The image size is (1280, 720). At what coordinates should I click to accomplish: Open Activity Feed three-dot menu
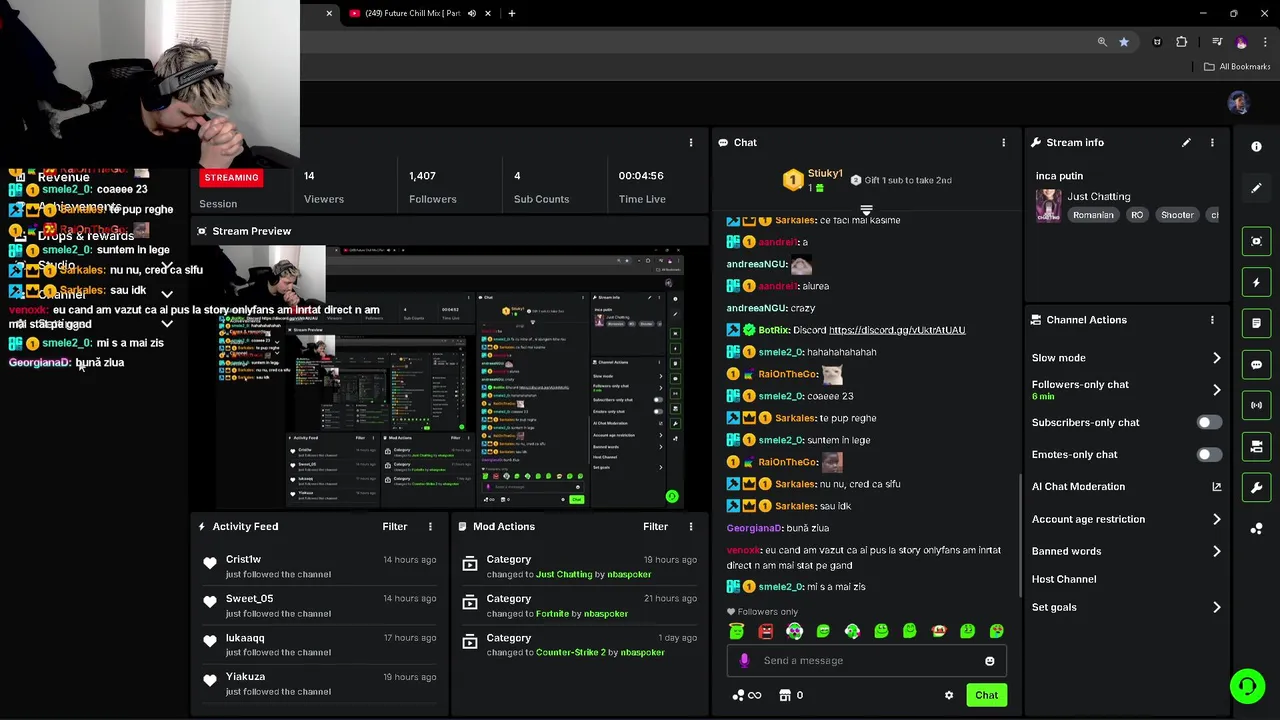point(430,526)
